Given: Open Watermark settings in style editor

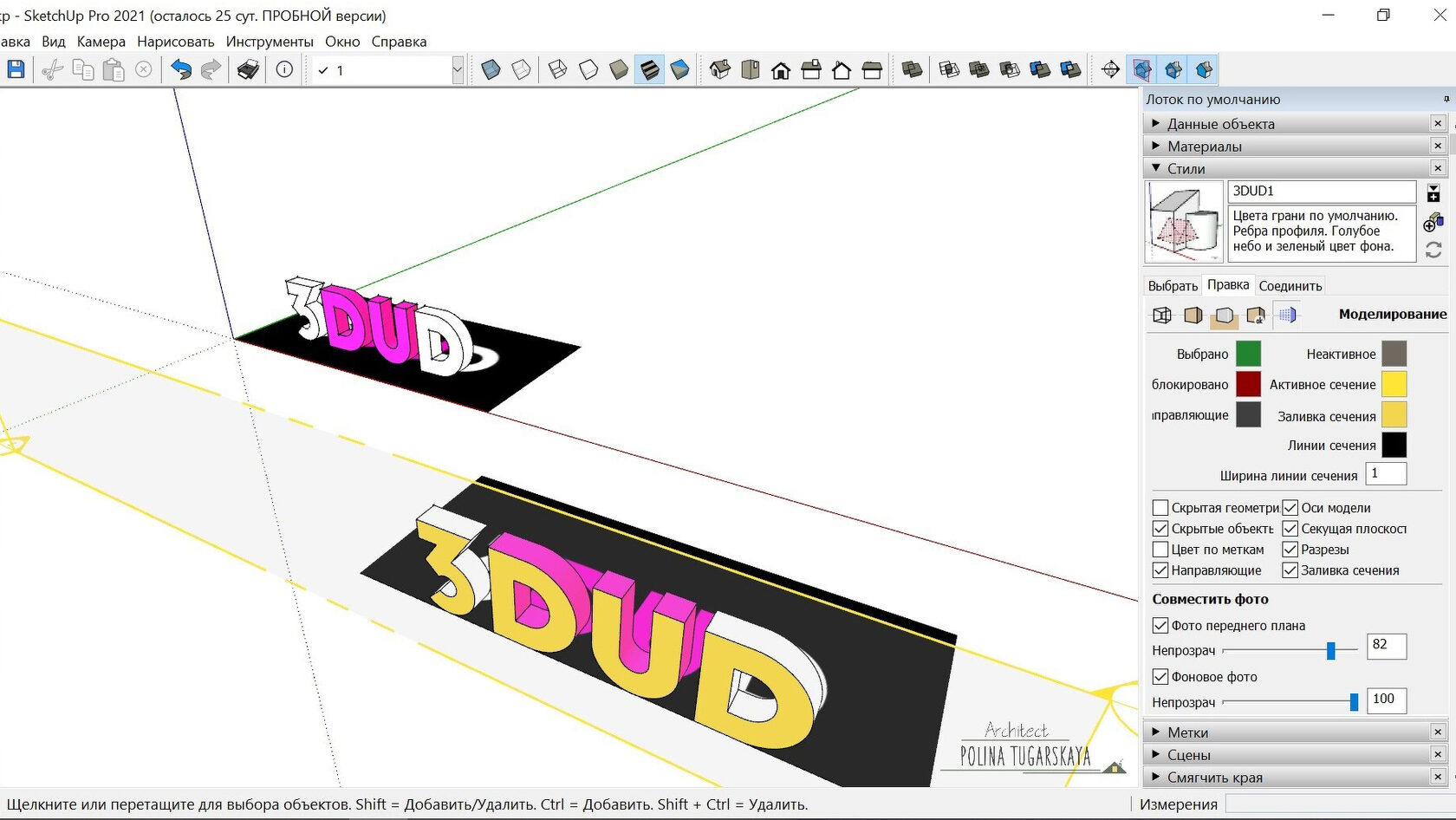Looking at the screenshot, I should [x=1256, y=316].
